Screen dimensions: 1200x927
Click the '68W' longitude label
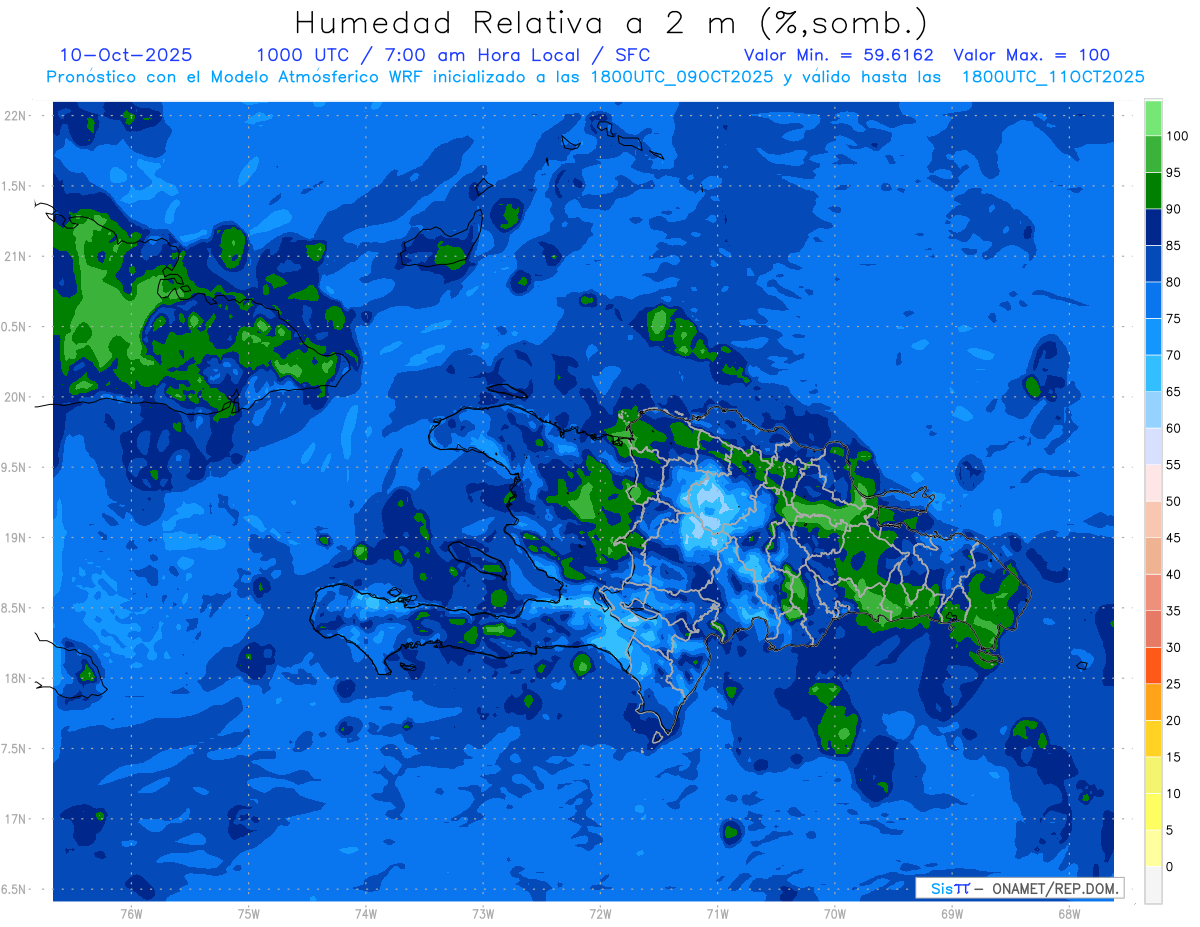tap(1069, 913)
